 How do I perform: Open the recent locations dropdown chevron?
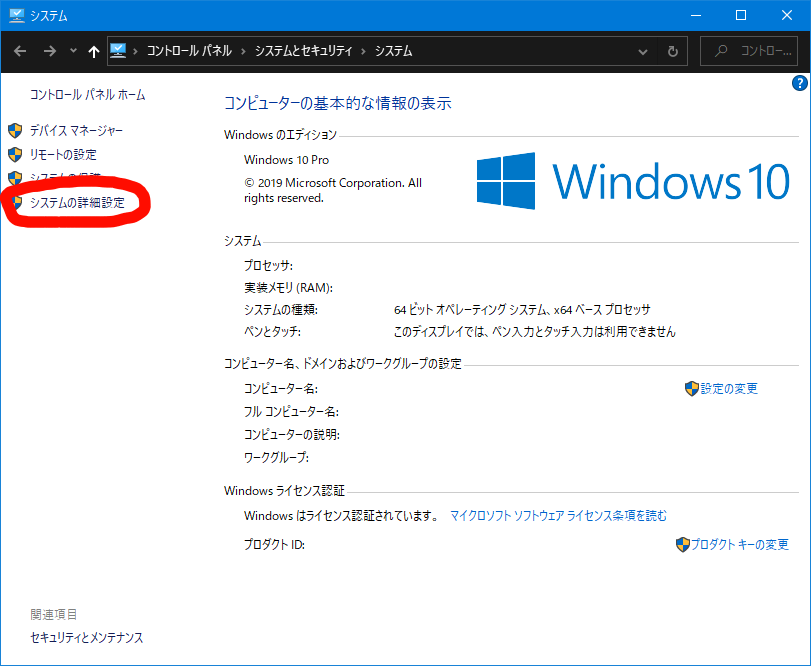[73, 51]
